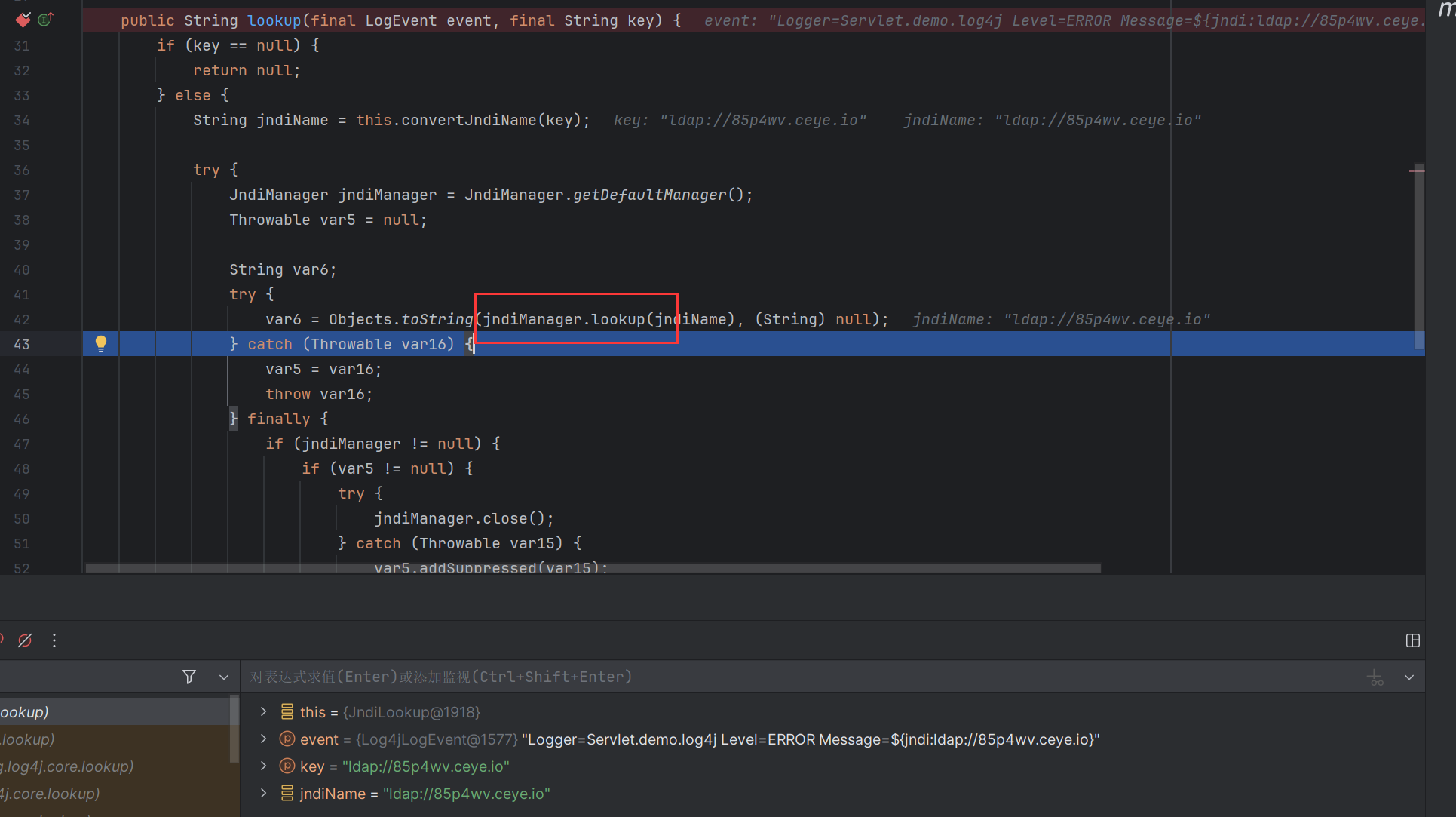Select the stack frame '.log4j.core.lookup)'
The height and width of the screenshot is (817, 1456).
click(115, 766)
